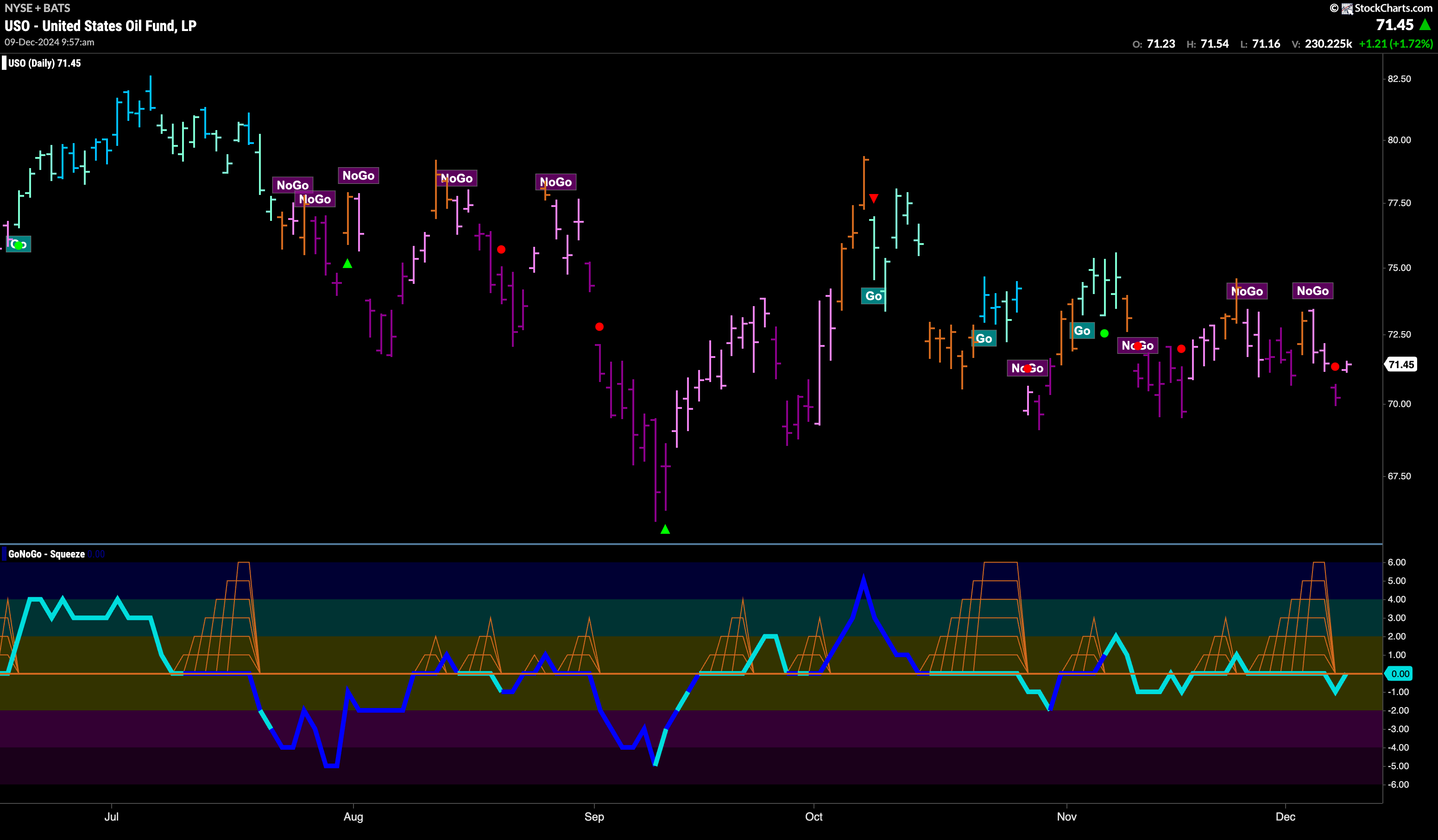This screenshot has height=840, width=1438.
Task: Click the Go label in late October
Action: tap(983, 338)
